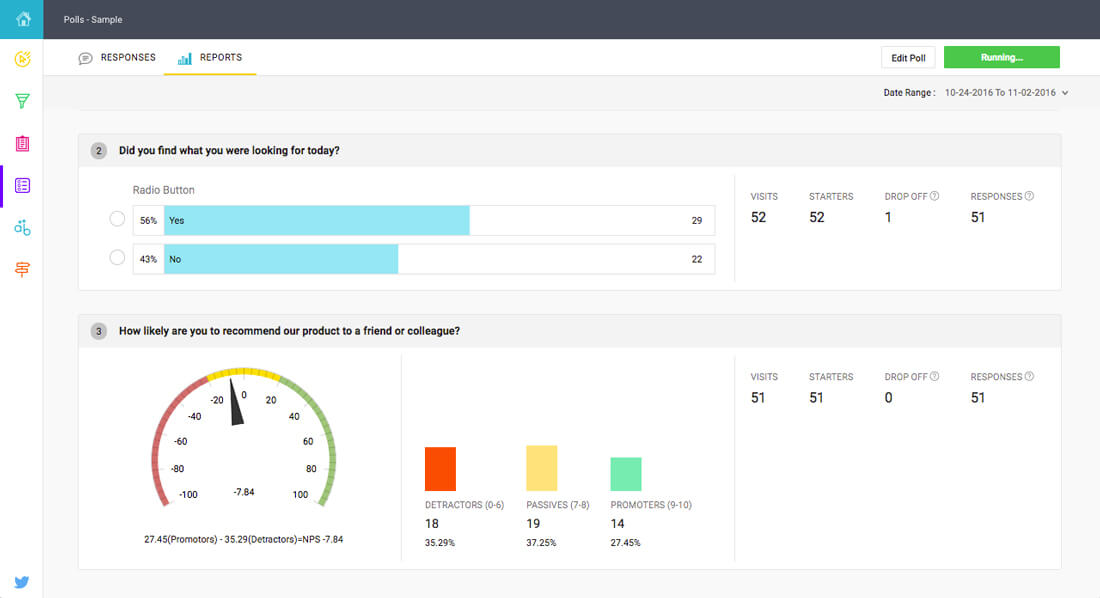The width and height of the screenshot is (1100, 598).
Task: Click the Date Range label
Action: click(909, 93)
